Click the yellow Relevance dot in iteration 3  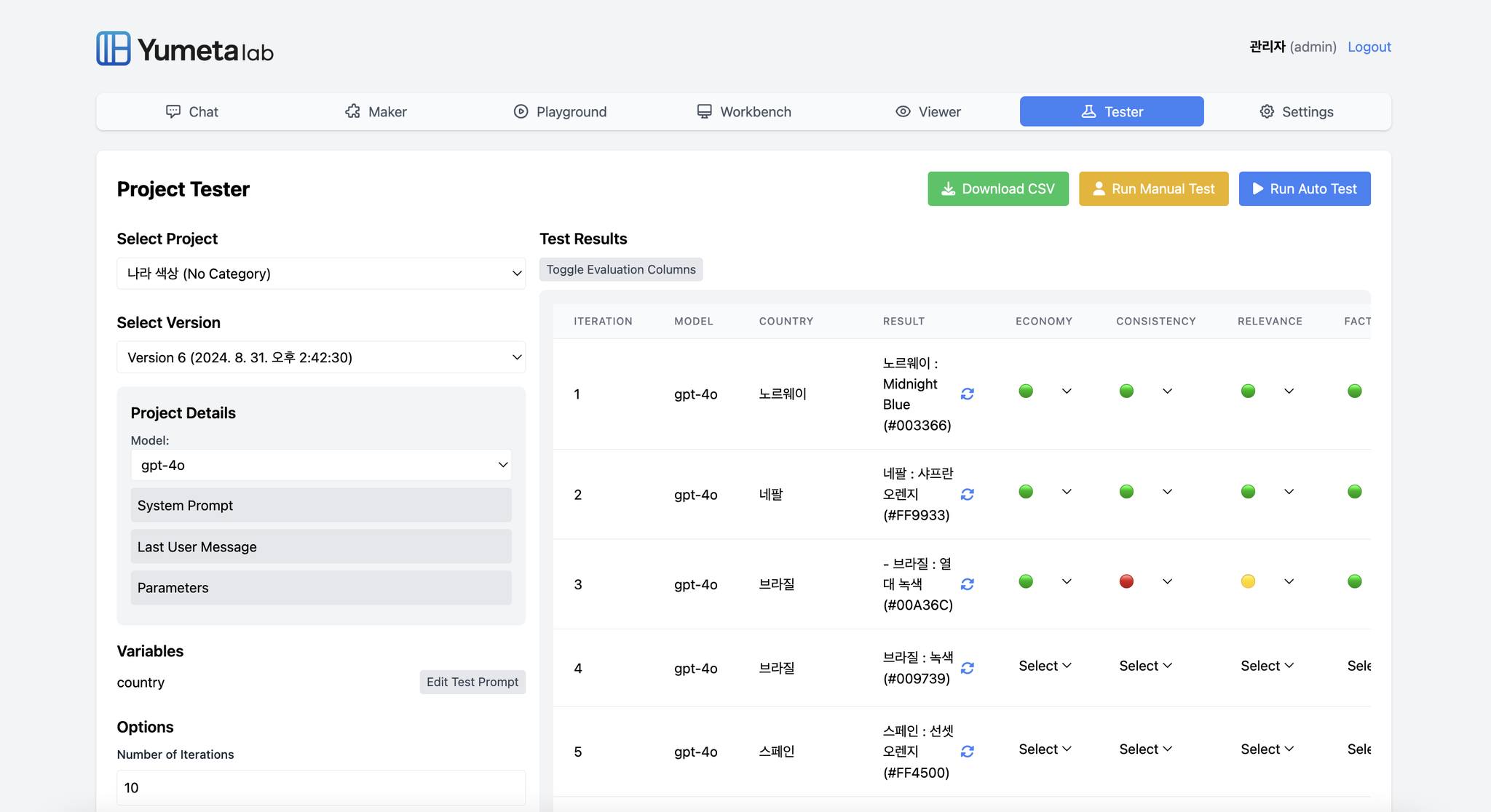coord(1248,581)
